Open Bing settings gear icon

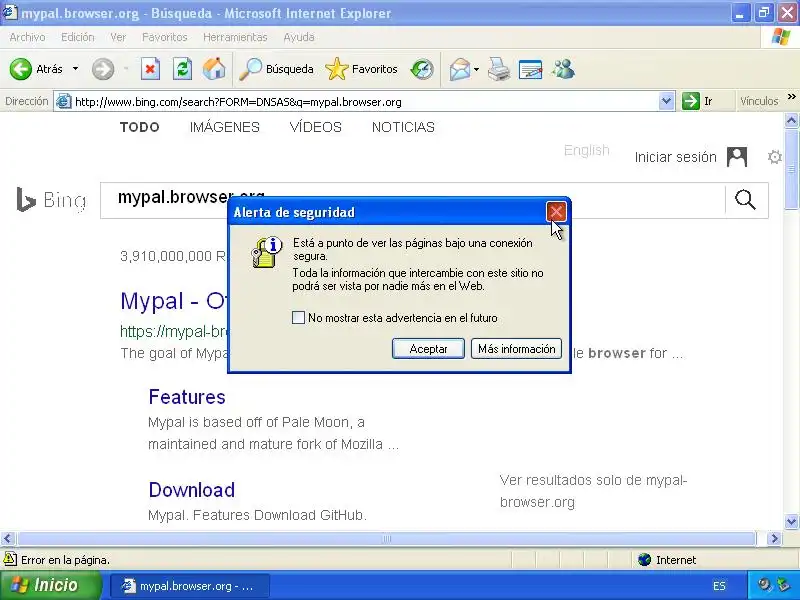click(x=774, y=157)
